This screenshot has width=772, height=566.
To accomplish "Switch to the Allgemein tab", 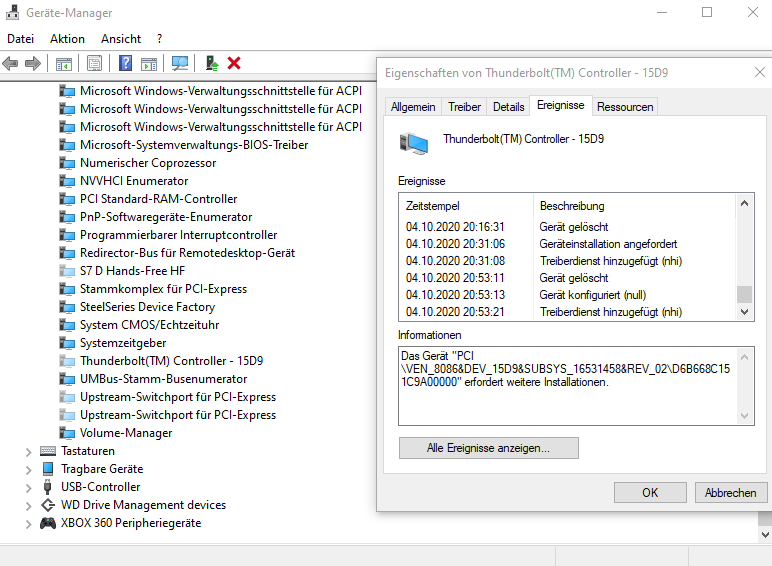I will [x=413, y=107].
